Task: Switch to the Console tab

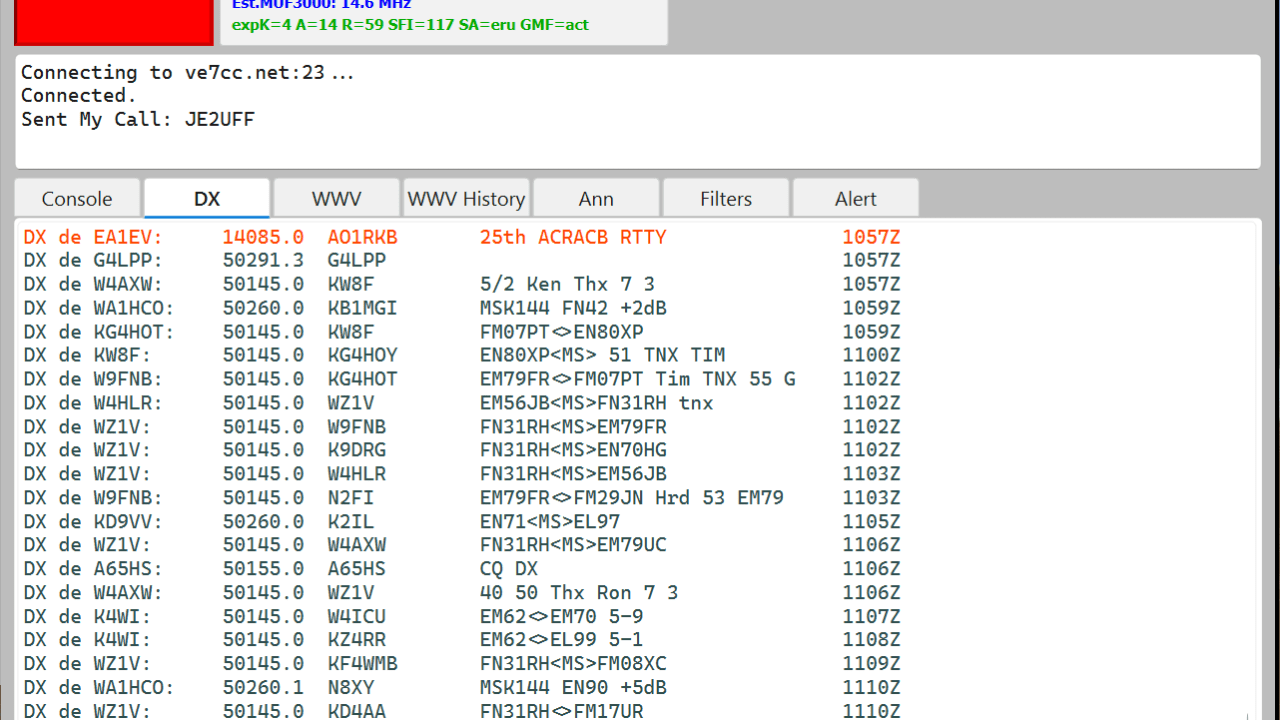Action: coord(77,199)
